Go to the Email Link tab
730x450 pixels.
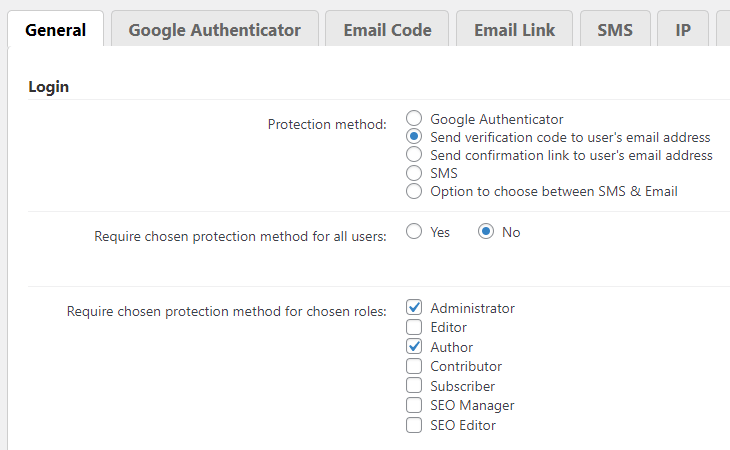click(x=513, y=30)
